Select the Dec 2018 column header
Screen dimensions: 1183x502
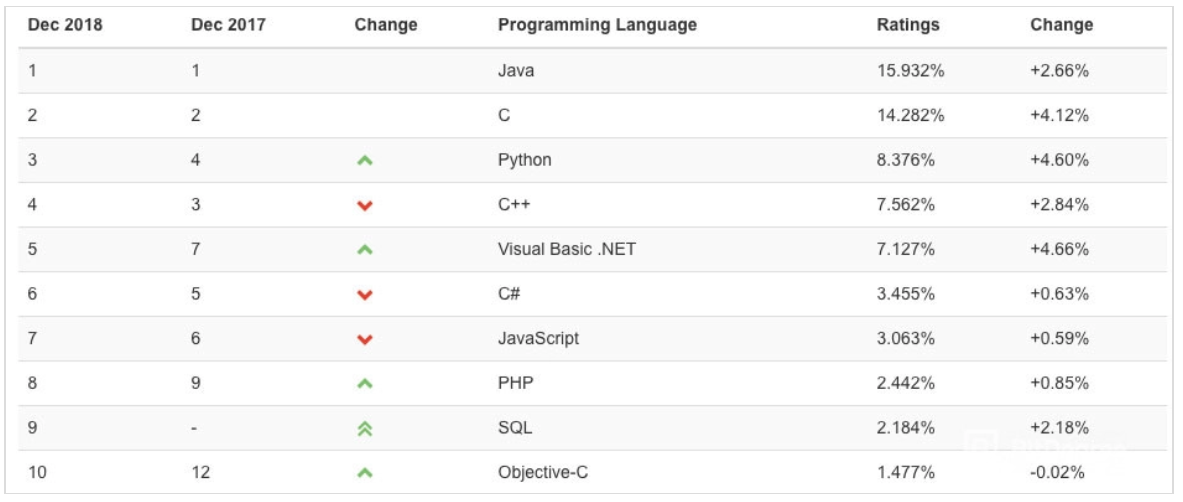pyautogui.click(x=65, y=25)
